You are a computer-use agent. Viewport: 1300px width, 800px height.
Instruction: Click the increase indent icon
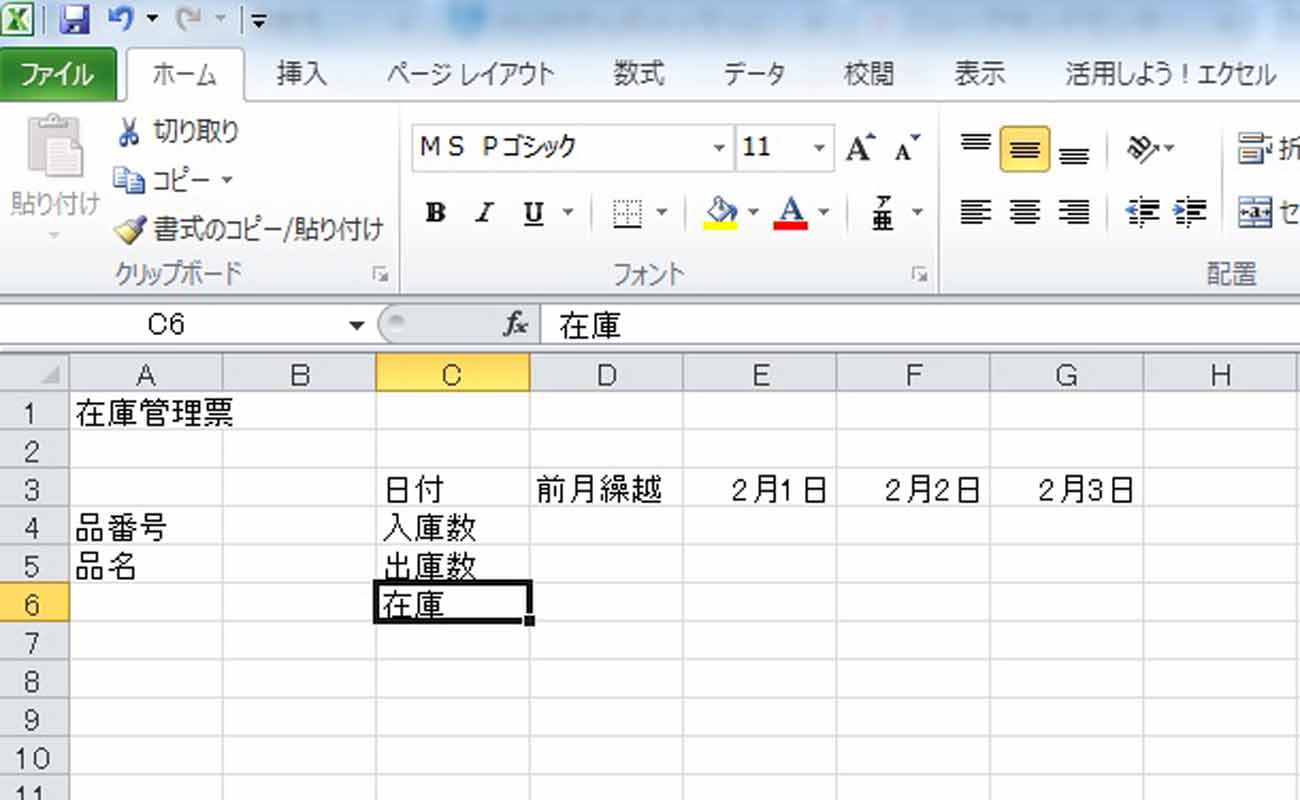click(1189, 212)
